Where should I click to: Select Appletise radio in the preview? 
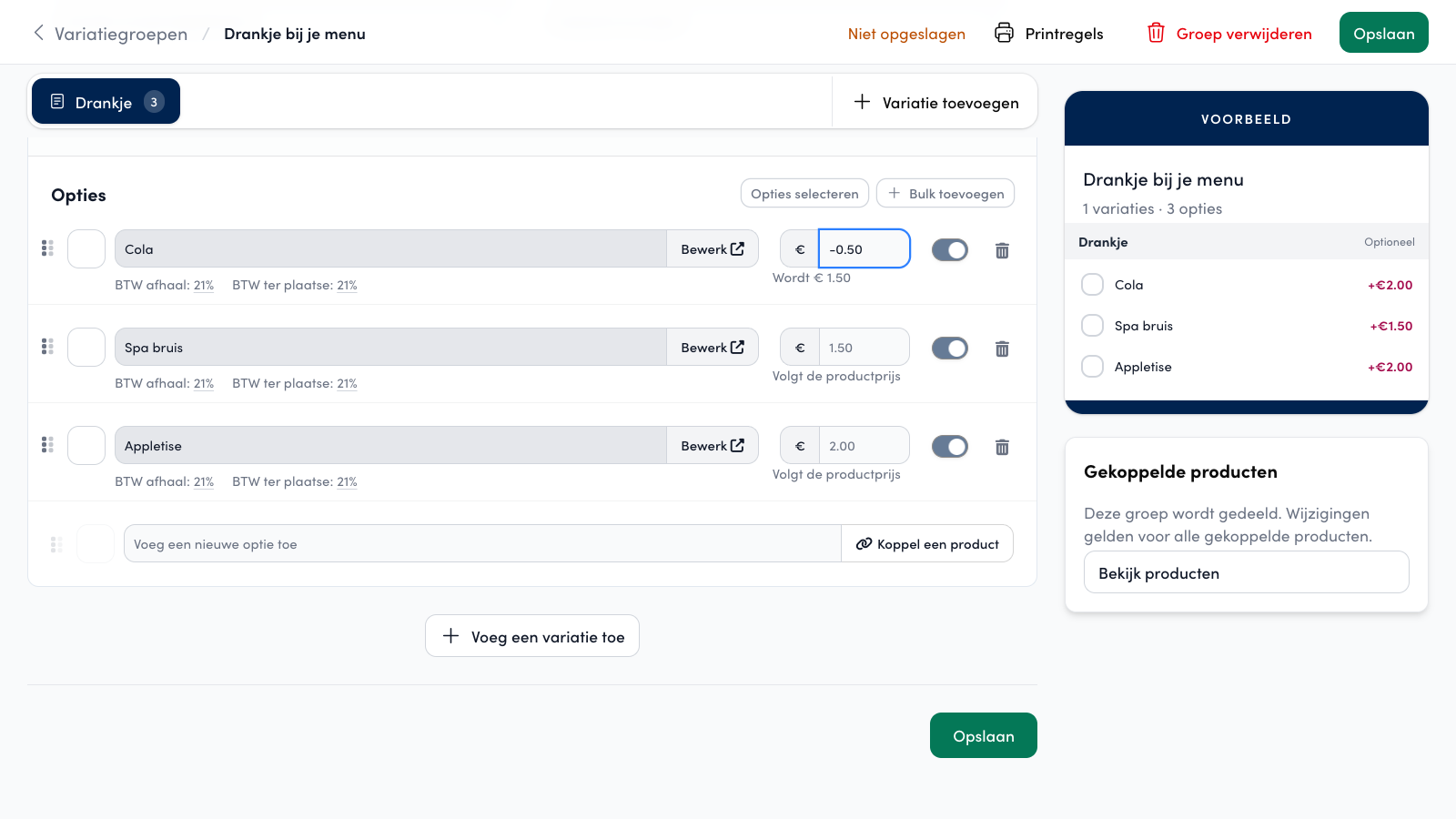(x=1092, y=367)
